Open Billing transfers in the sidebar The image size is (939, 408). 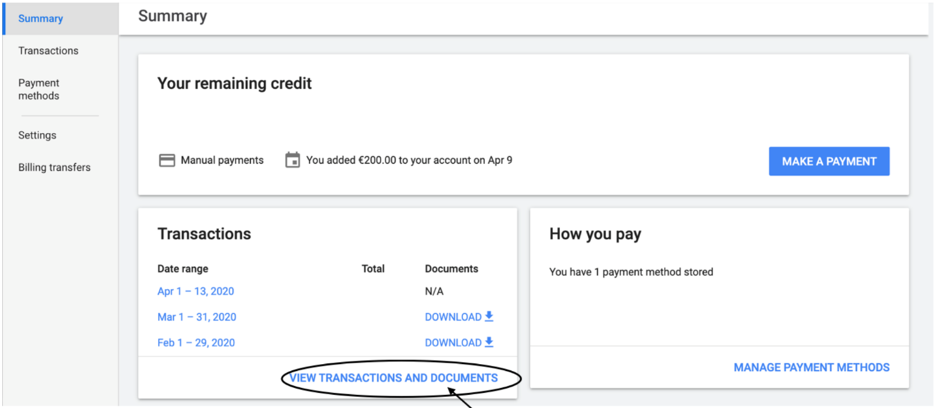point(54,168)
